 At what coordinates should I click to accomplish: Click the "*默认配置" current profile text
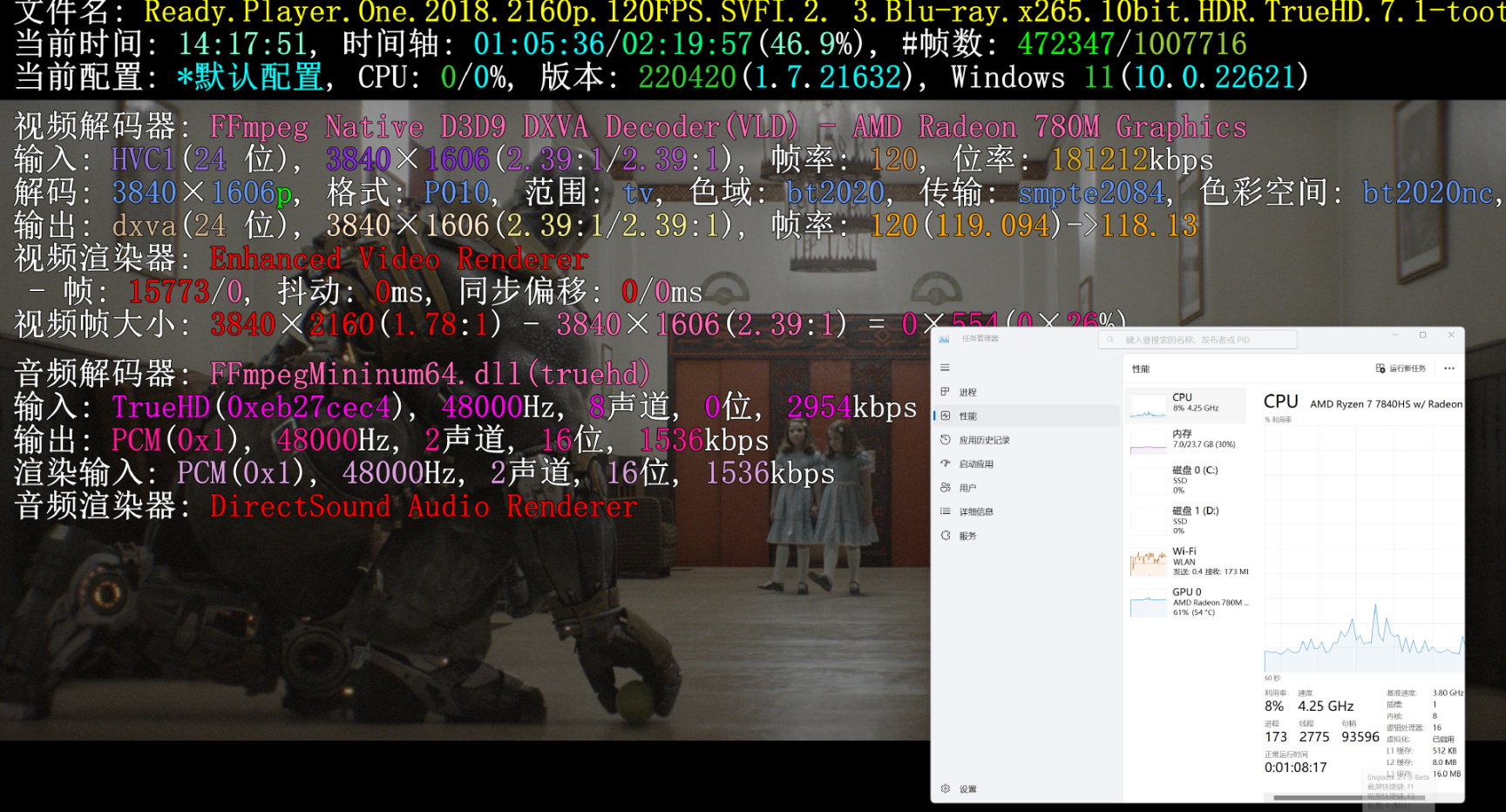coord(250,78)
